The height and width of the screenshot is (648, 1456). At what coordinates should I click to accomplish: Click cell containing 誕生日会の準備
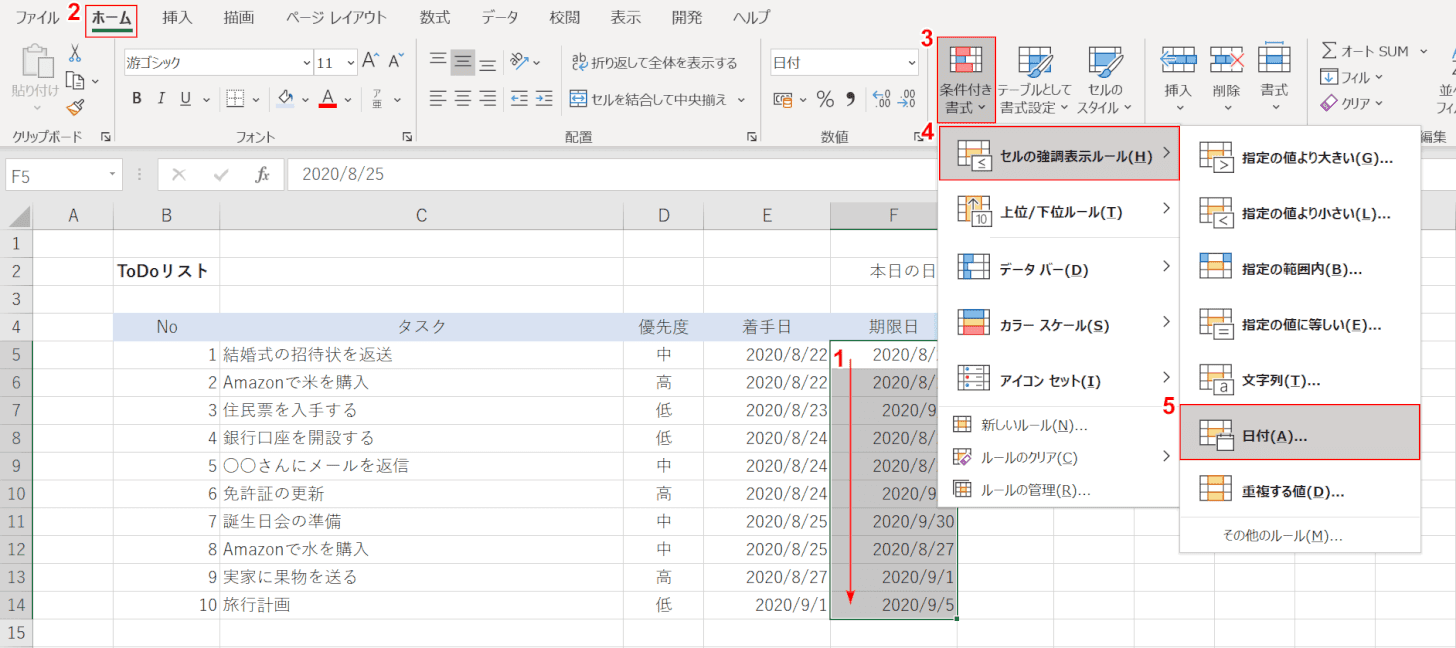coord(421,521)
